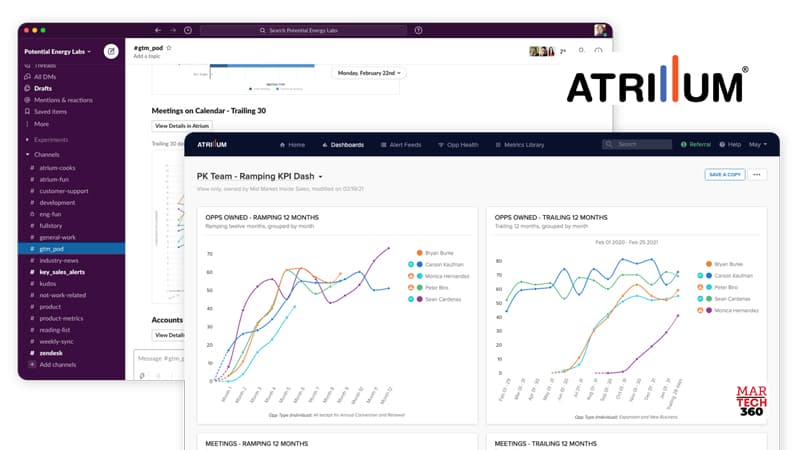Click the Message #gtm_pod input box
The width and height of the screenshot is (800, 450).
coord(159,359)
